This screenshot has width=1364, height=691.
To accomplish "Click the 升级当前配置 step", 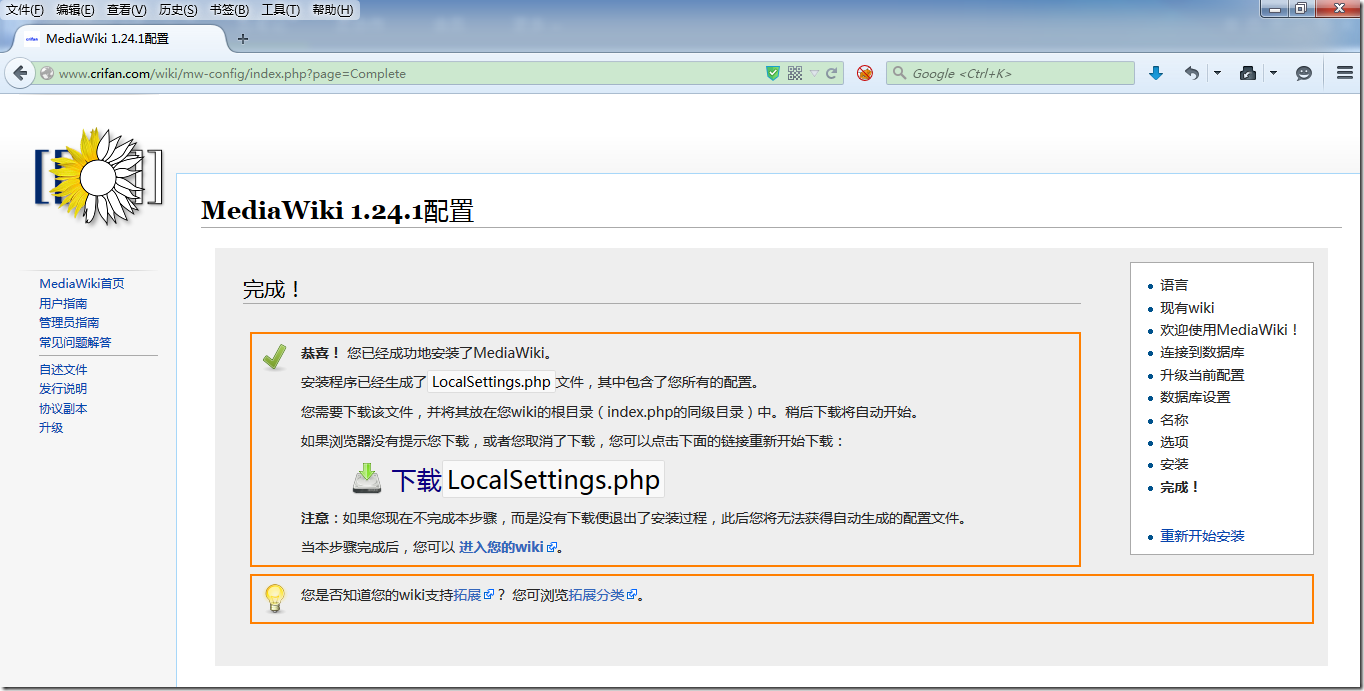I will (x=1202, y=375).
